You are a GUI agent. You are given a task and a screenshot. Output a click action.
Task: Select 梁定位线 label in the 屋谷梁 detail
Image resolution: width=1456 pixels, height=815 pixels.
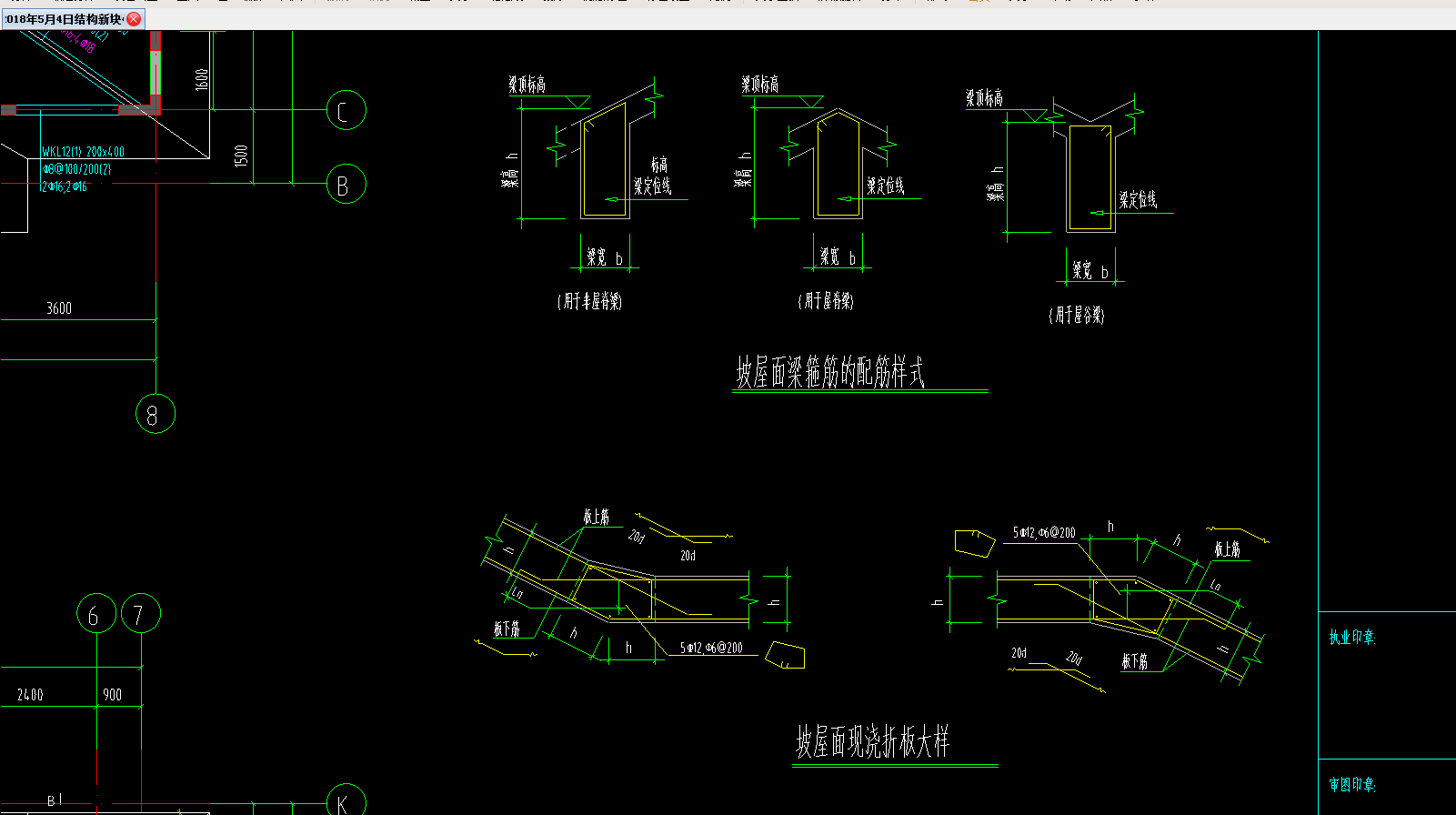point(1138,199)
